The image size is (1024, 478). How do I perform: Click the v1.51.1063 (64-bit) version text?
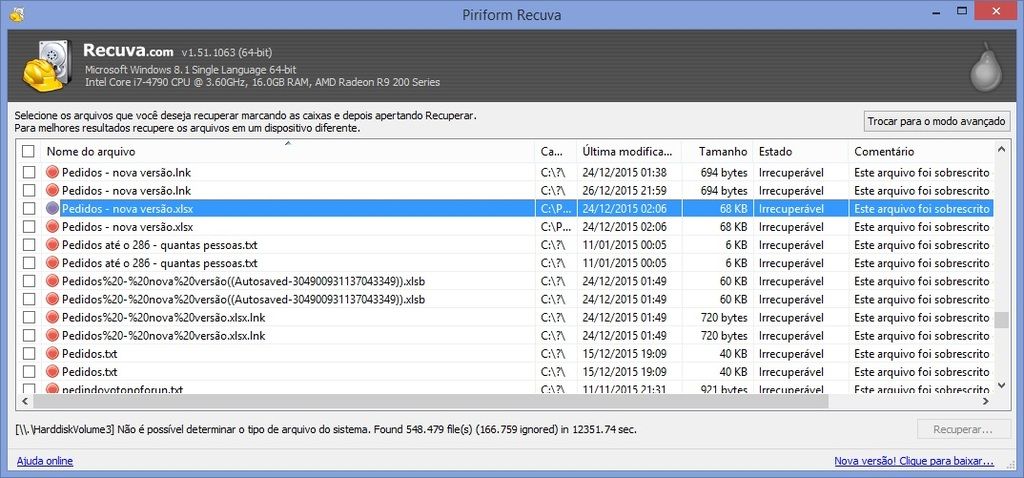[x=227, y=52]
